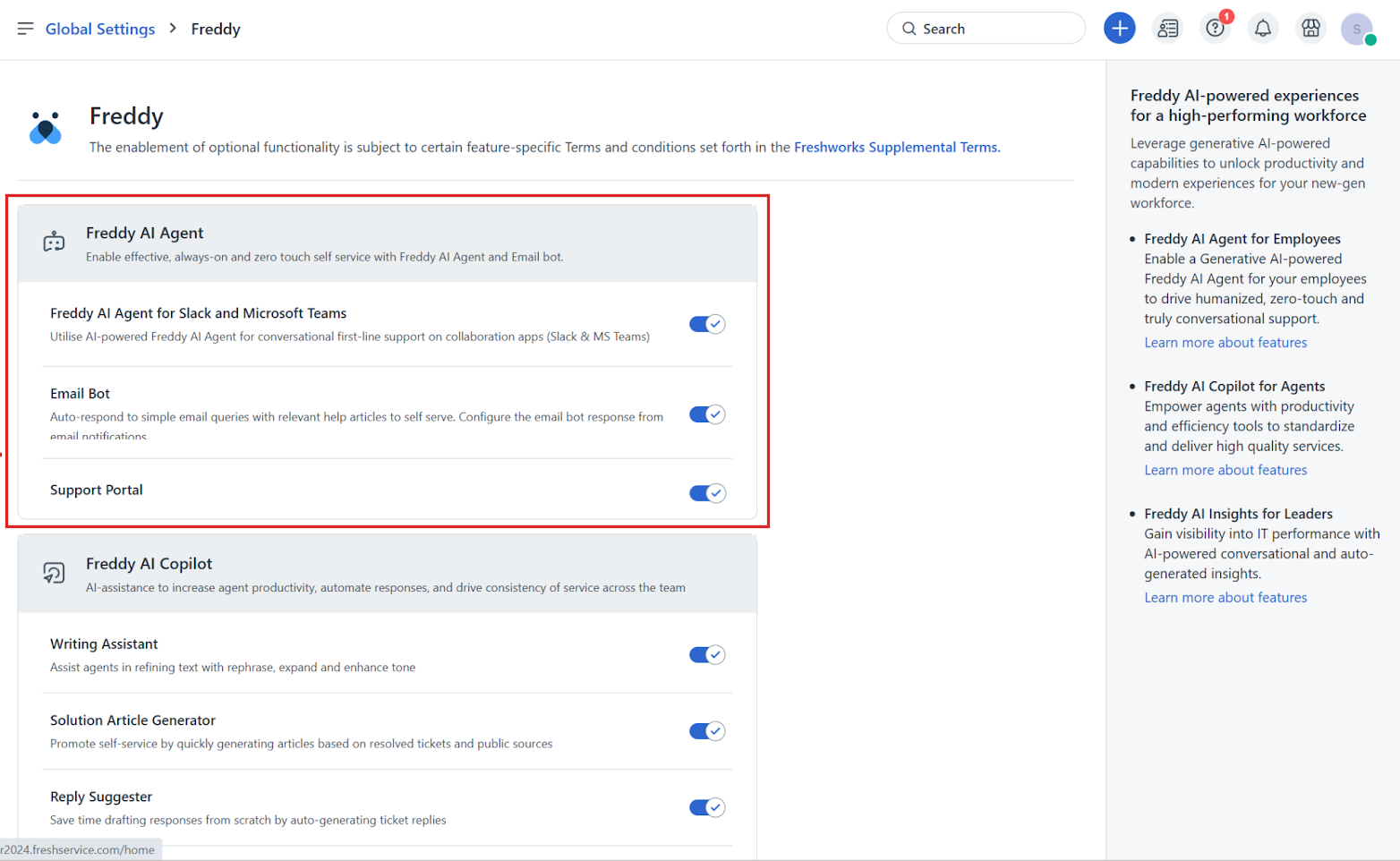This screenshot has width=1400, height=861.
Task: Click the Freddy AI Agent robot icon
Action: [x=54, y=242]
